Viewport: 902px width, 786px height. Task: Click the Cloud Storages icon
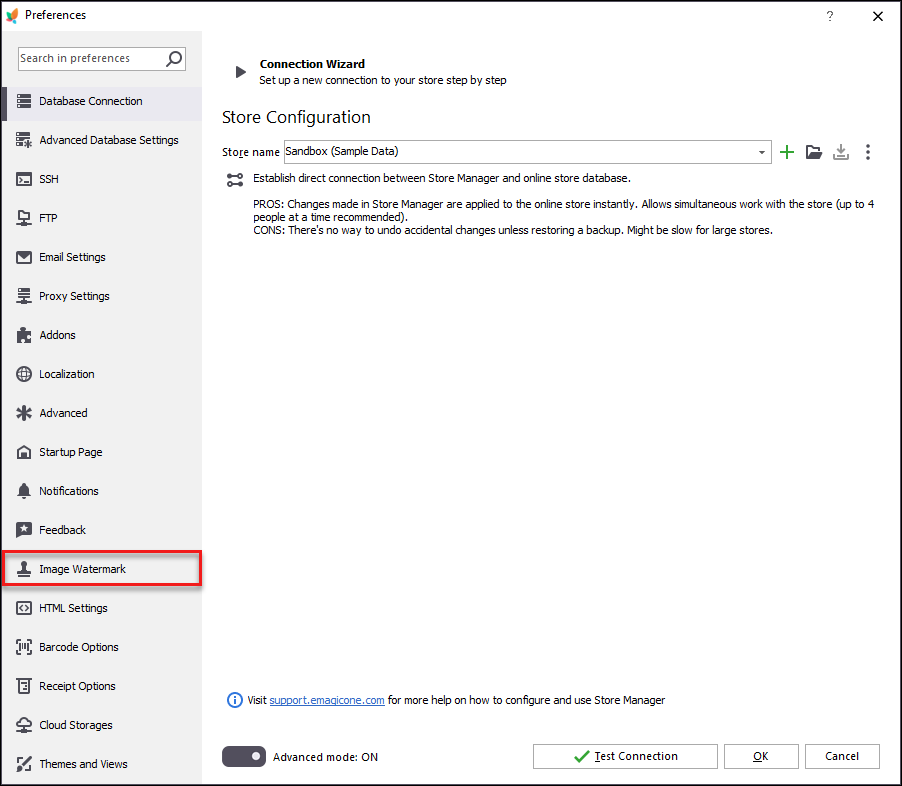24,725
